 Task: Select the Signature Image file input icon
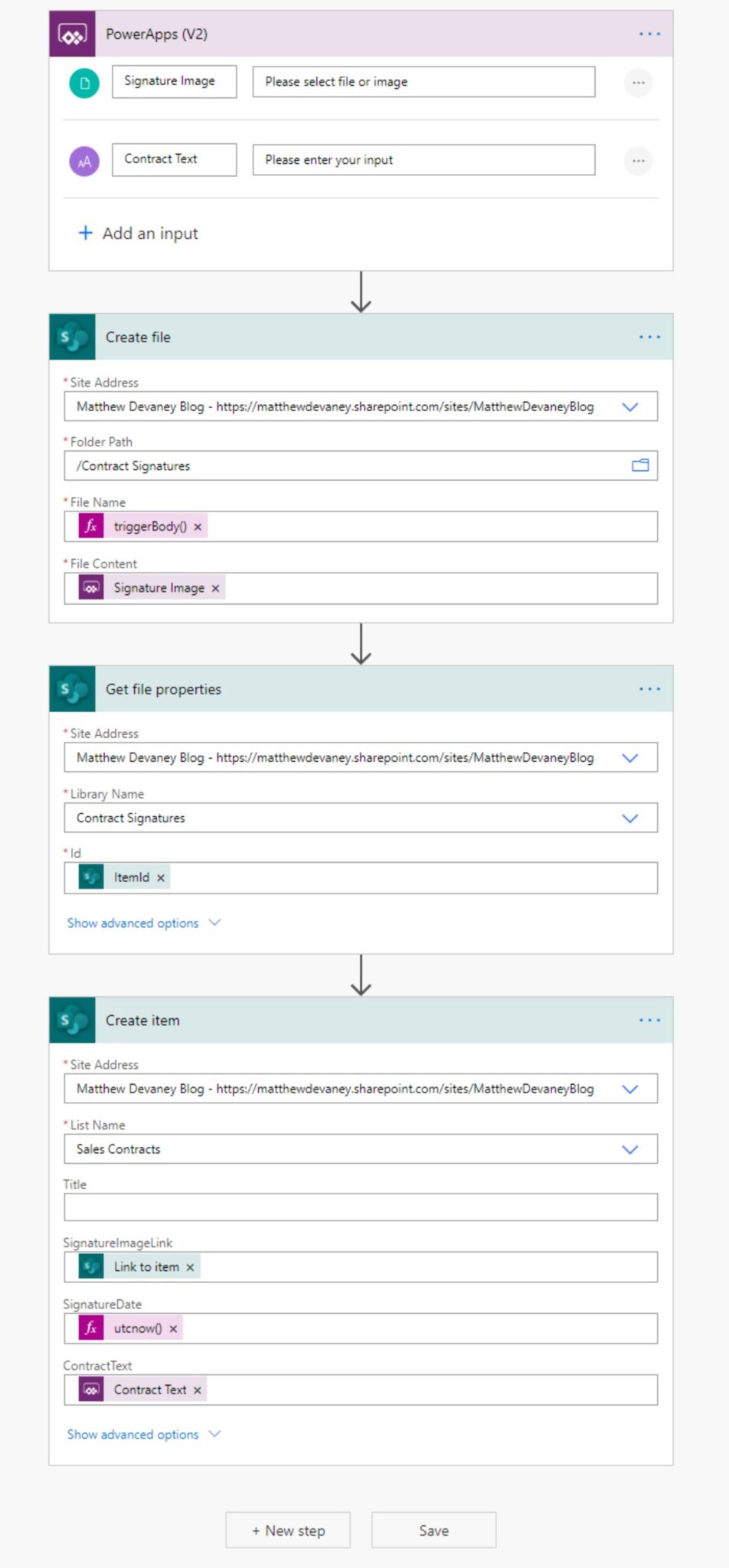[84, 82]
